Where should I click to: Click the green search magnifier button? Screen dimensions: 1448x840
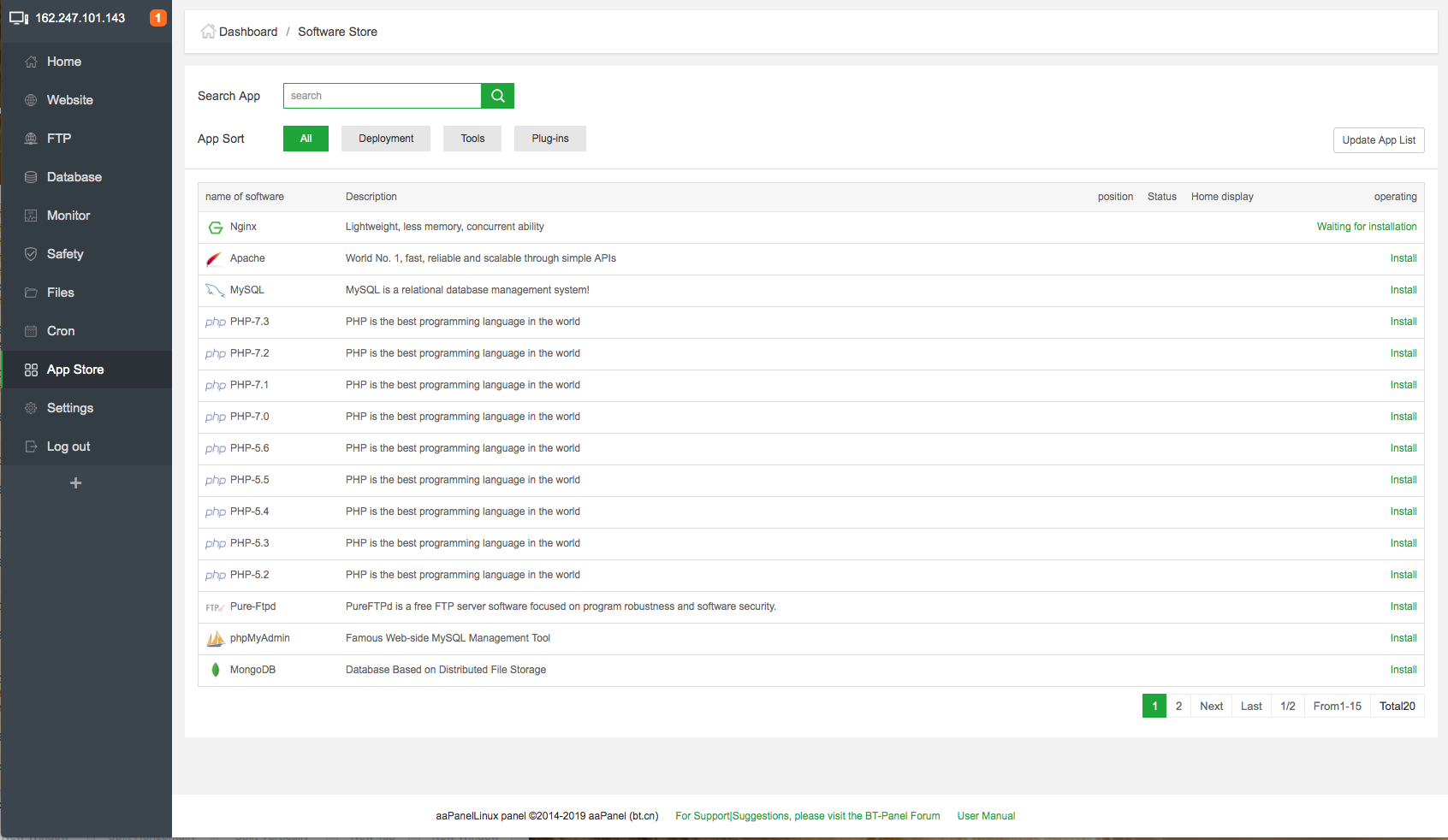pyautogui.click(x=497, y=96)
